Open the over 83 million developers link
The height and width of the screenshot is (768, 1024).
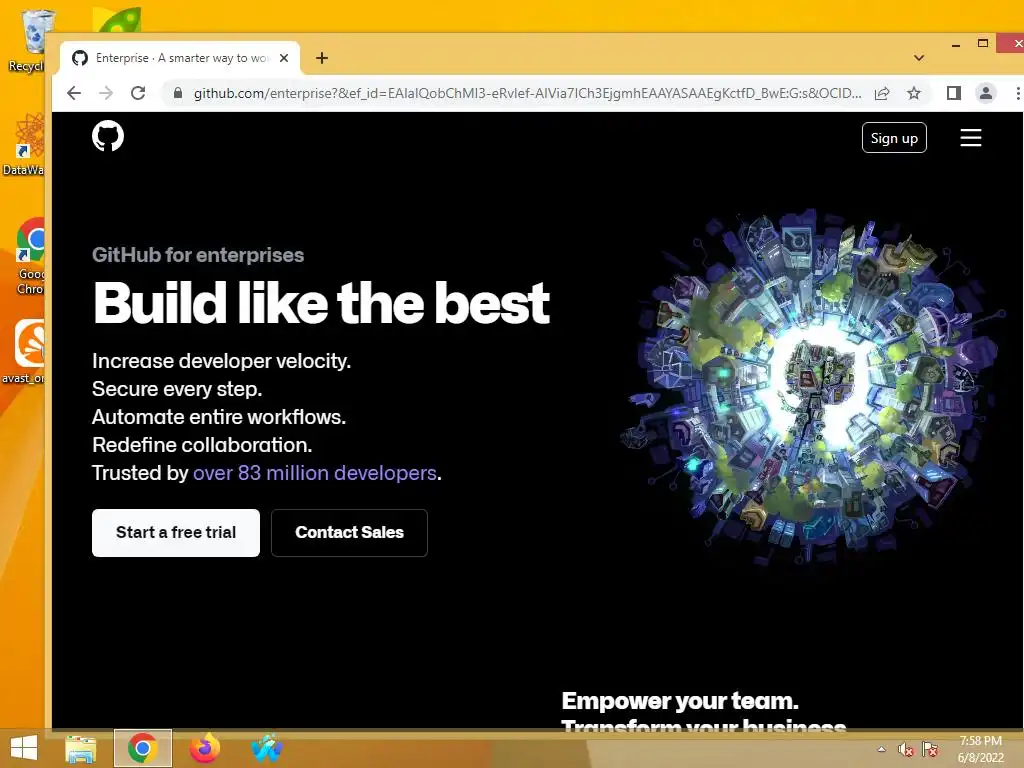coord(315,473)
